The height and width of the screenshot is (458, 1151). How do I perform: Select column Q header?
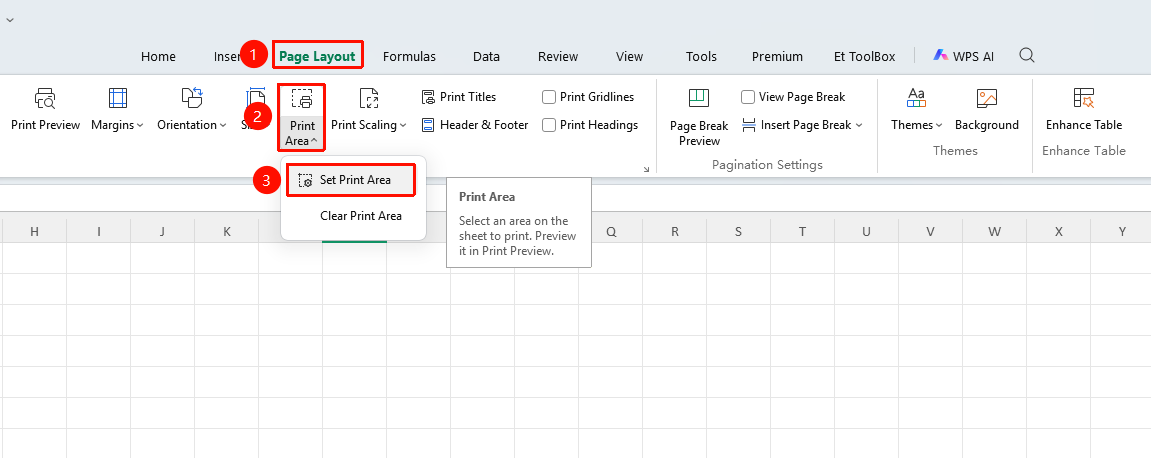[611, 231]
